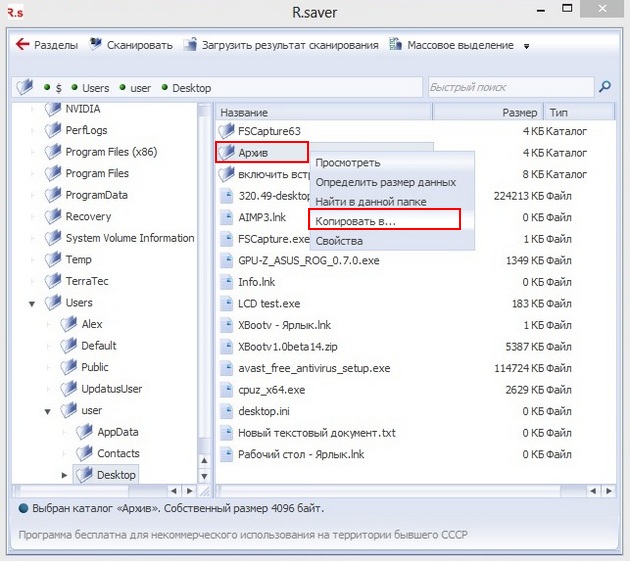This screenshot has width=630, height=561.
Task: Click the Массовое выделение icon
Action: tap(396, 44)
